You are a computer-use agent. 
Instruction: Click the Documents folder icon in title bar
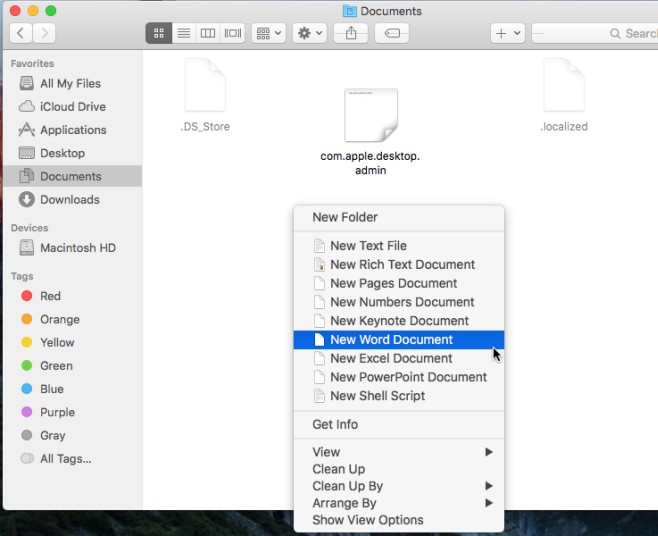[x=349, y=11]
